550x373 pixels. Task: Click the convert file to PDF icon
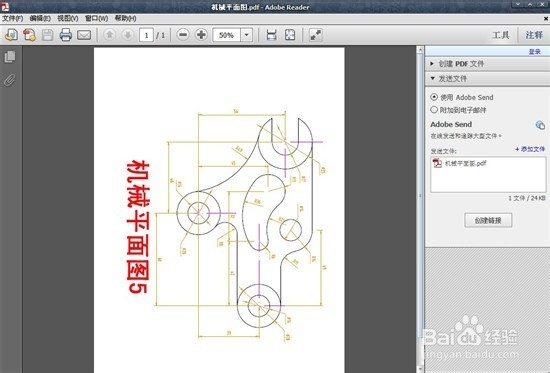(29, 35)
